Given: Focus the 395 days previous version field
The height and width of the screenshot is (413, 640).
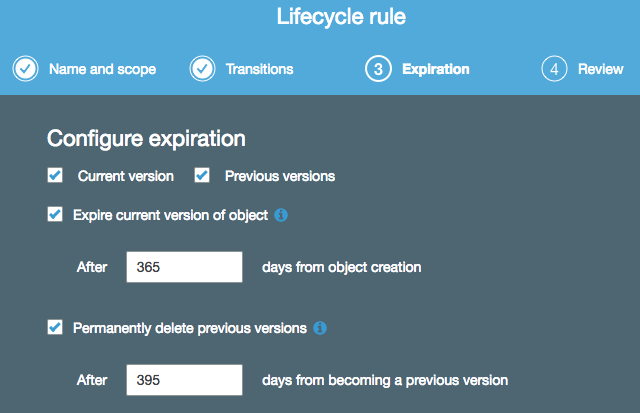Looking at the screenshot, I should [x=184, y=380].
